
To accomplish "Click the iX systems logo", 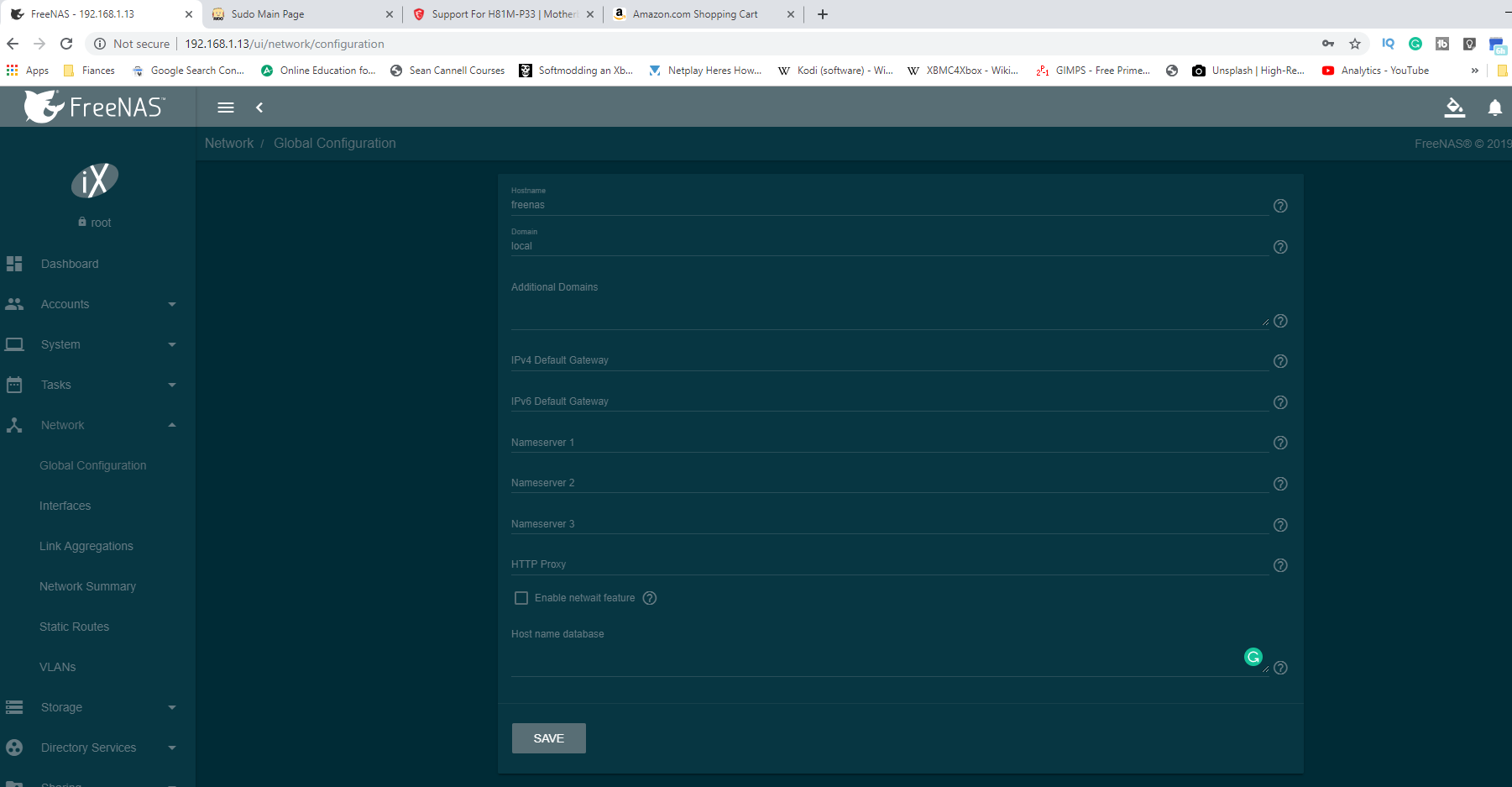I will 95,180.
